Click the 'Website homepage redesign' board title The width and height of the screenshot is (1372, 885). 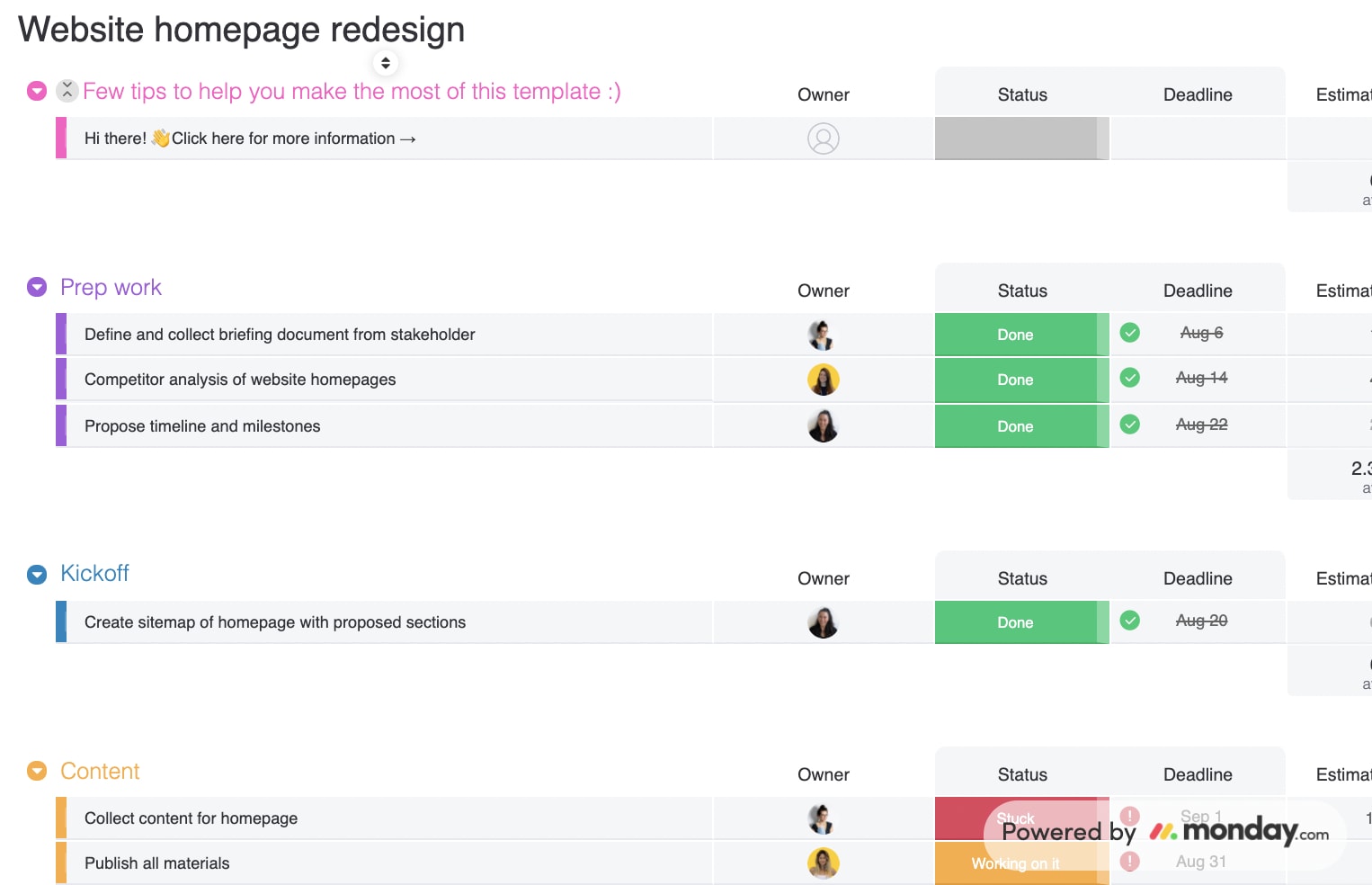pos(241,30)
